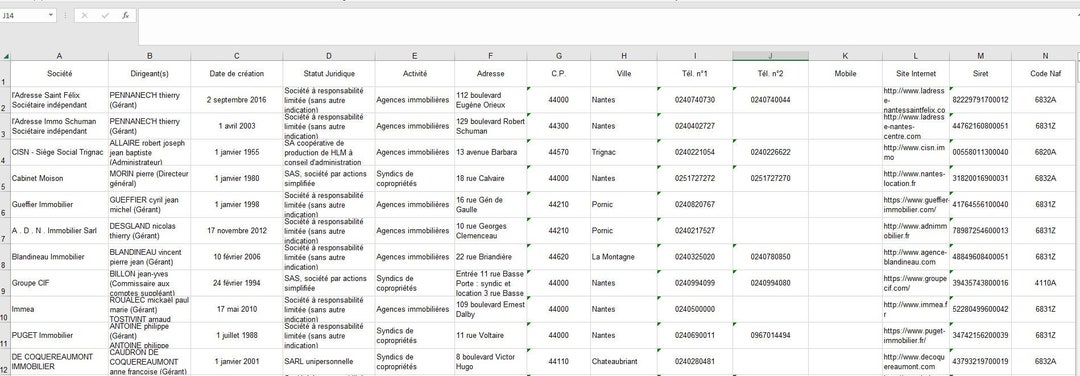The image size is (1080, 376).
Task: Click the 'C.P.' header cell
Action: (x=559, y=74)
